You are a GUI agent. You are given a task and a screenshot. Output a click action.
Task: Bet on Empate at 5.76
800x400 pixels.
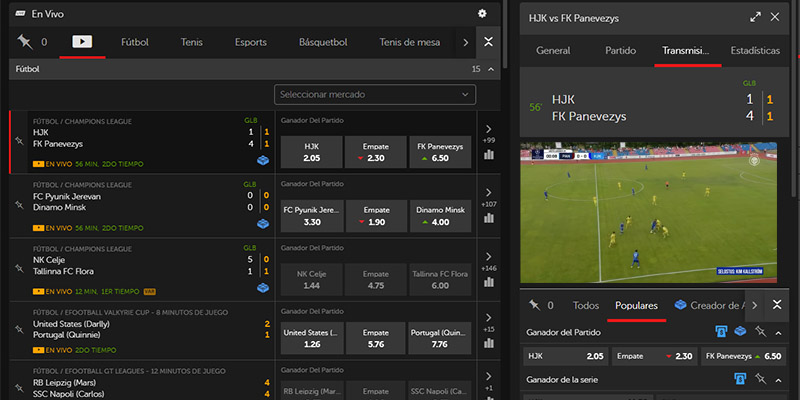[x=376, y=338]
